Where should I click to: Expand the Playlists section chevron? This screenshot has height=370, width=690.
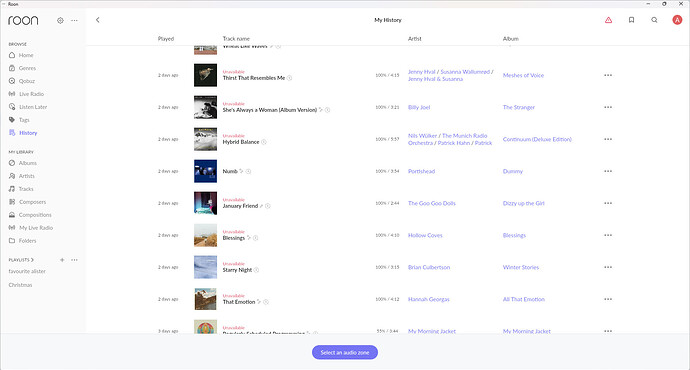32,260
